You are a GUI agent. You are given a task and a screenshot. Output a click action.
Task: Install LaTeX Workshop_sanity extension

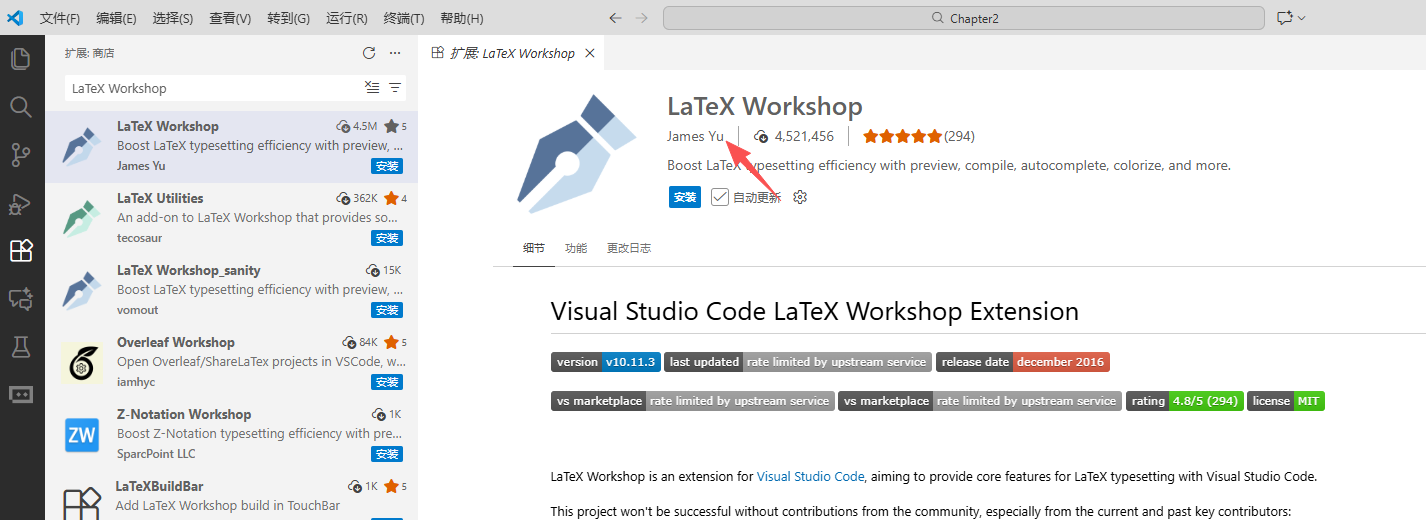coord(388,310)
